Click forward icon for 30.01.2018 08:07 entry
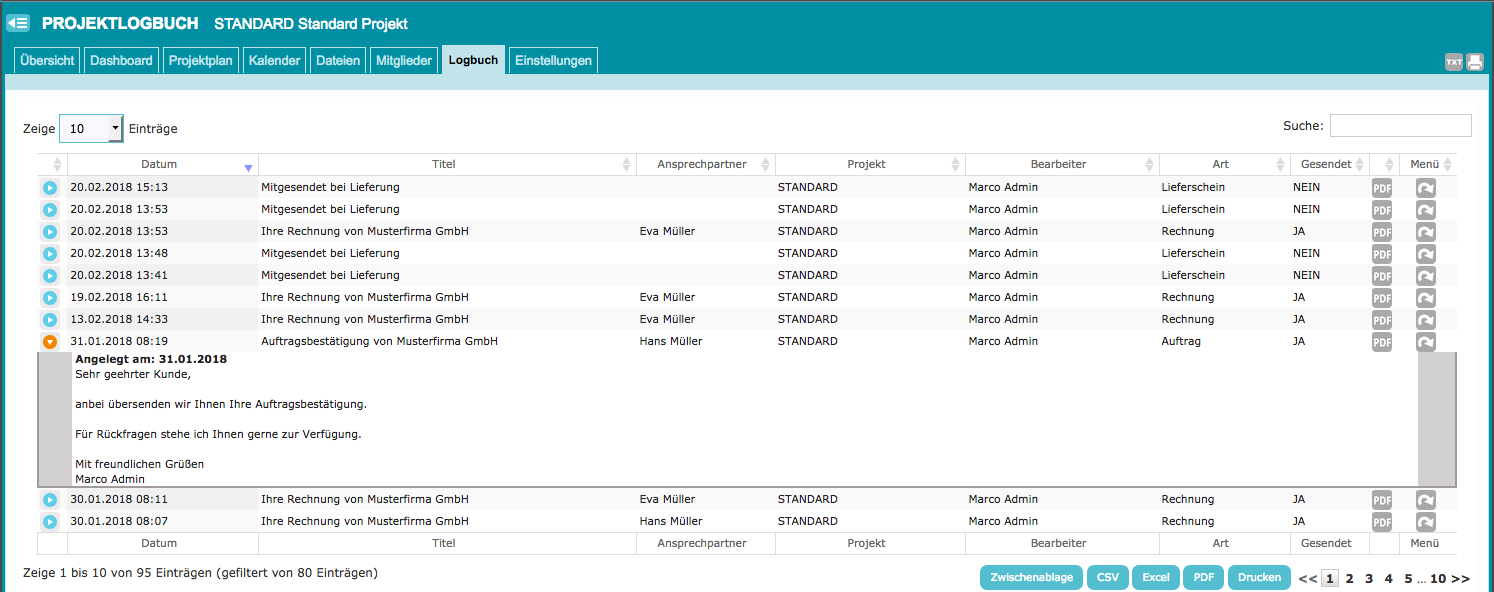Screen dimensions: 1494x592 (x=1426, y=522)
